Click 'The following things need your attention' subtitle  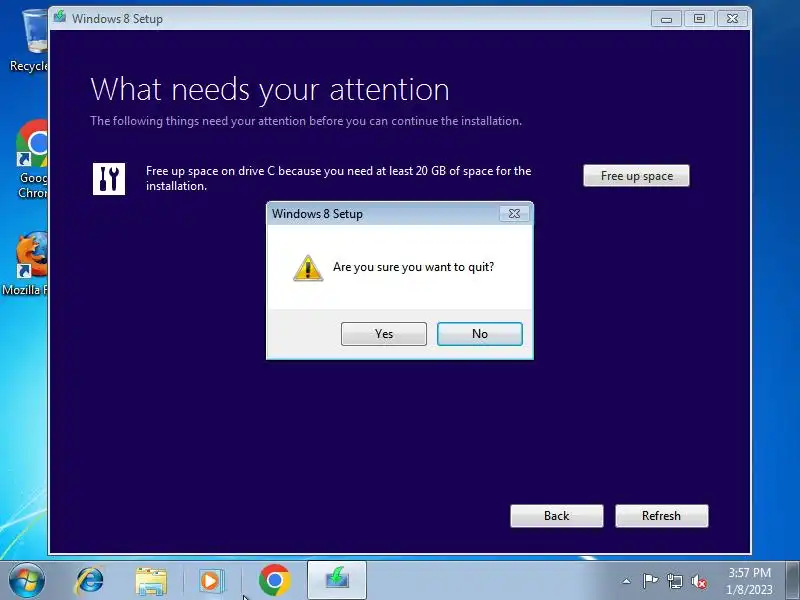point(306,121)
